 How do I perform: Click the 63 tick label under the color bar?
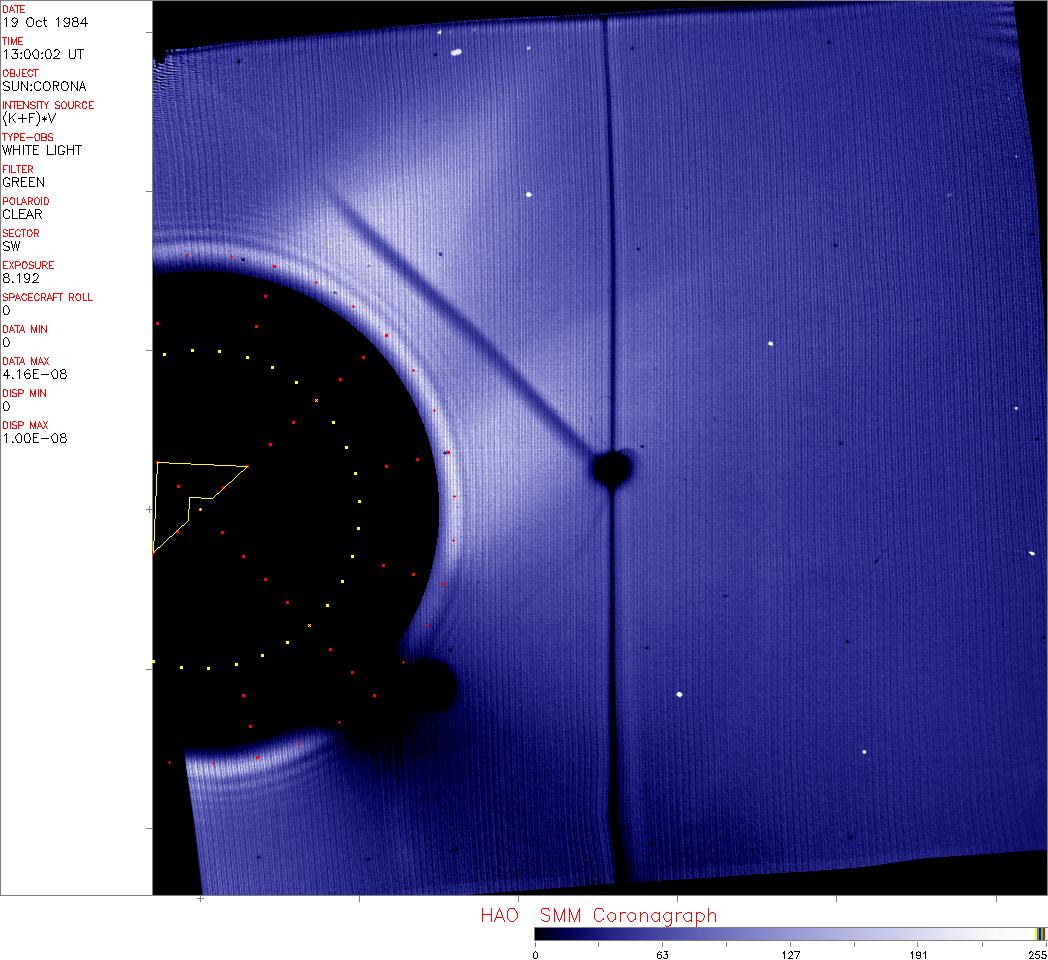[662, 954]
